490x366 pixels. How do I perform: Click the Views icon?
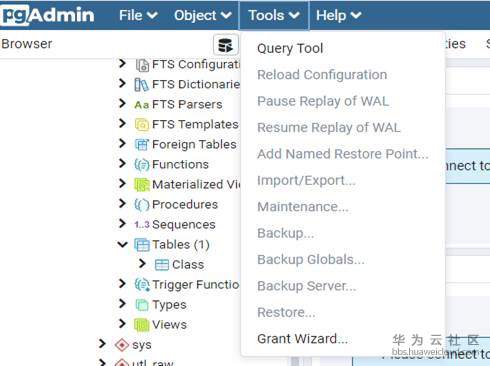pyautogui.click(x=142, y=325)
